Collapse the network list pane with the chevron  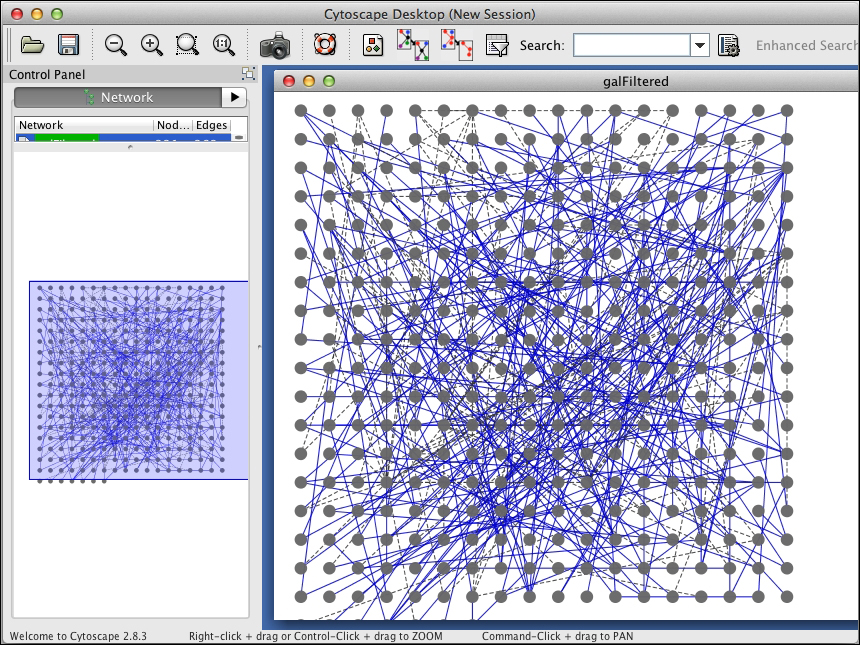[131, 148]
